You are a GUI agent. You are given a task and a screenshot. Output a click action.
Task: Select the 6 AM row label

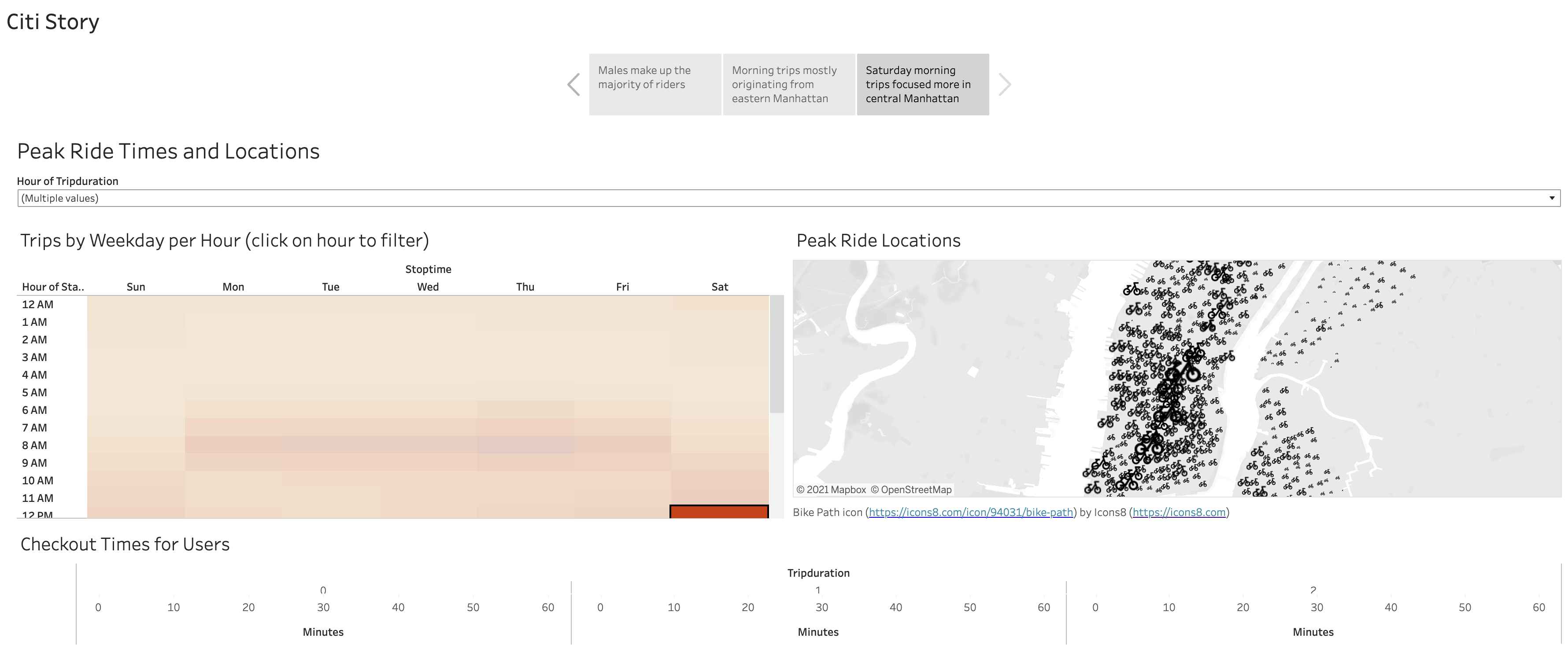tap(35, 410)
